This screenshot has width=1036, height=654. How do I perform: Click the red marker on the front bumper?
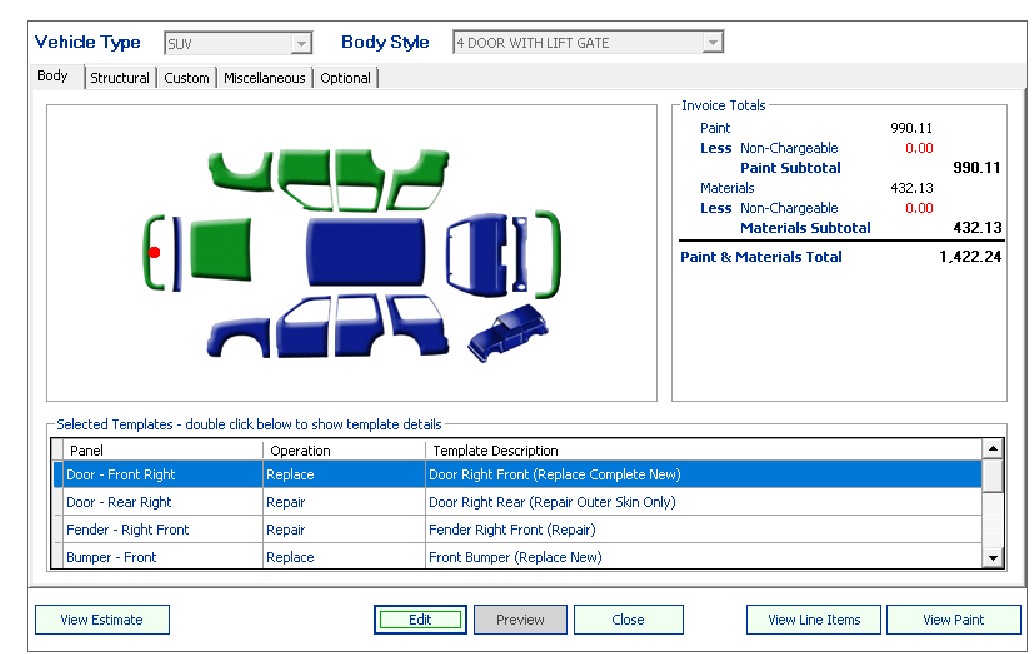[155, 251]
